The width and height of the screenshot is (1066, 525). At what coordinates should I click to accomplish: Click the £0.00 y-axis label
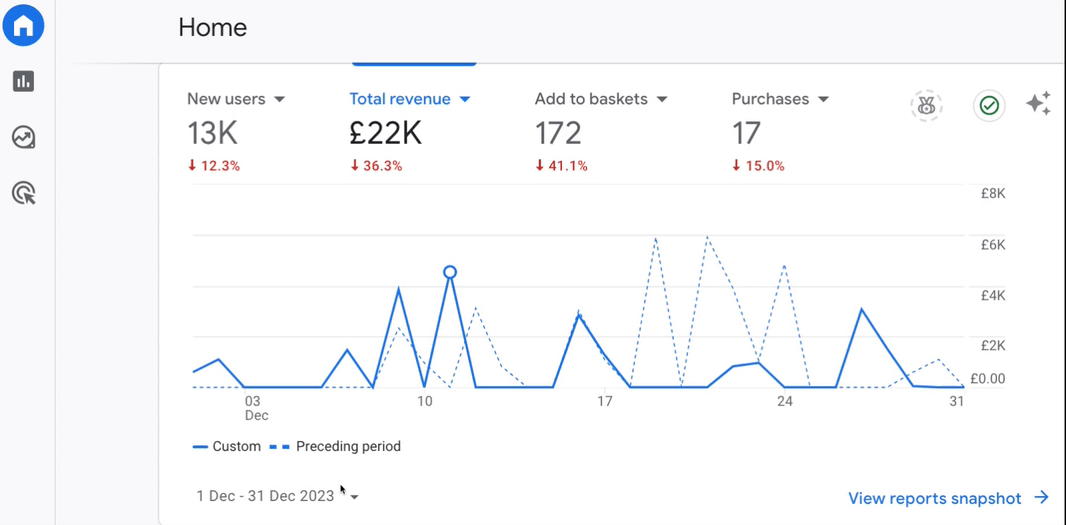coord(986,378)
